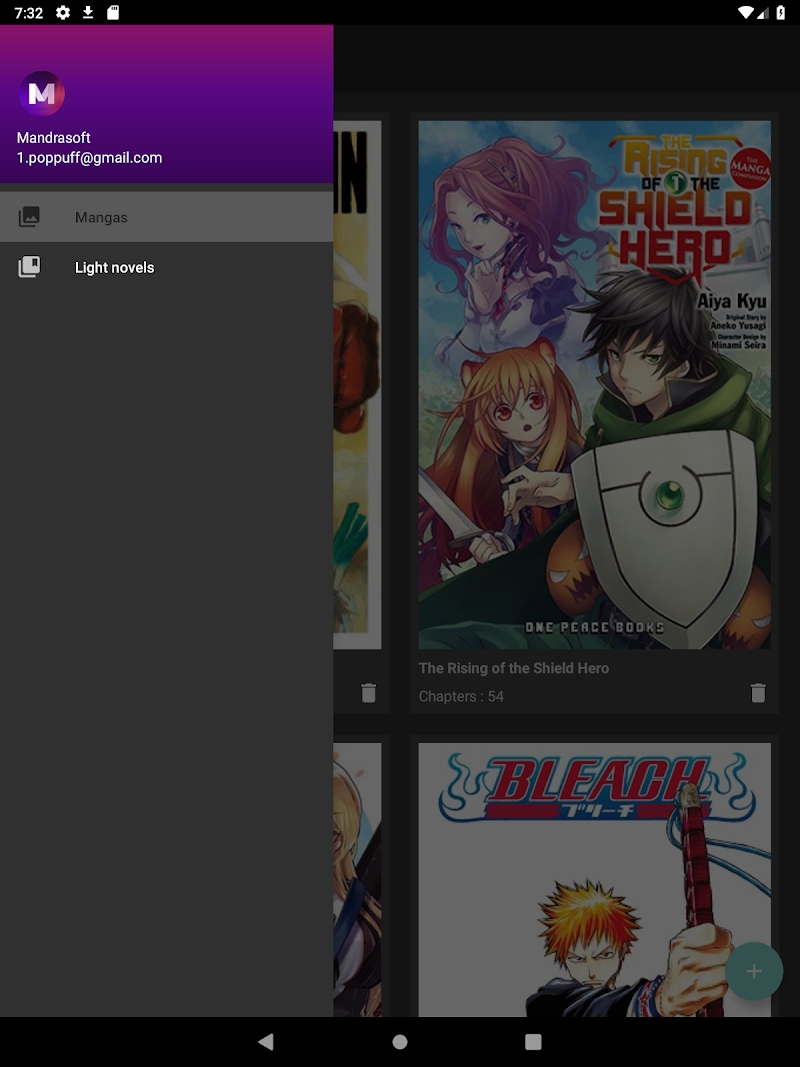Image resolution: width=800 pixels, height=1067 pixels.
Task: Click the Mandrasoft account name
Action: 54,137
